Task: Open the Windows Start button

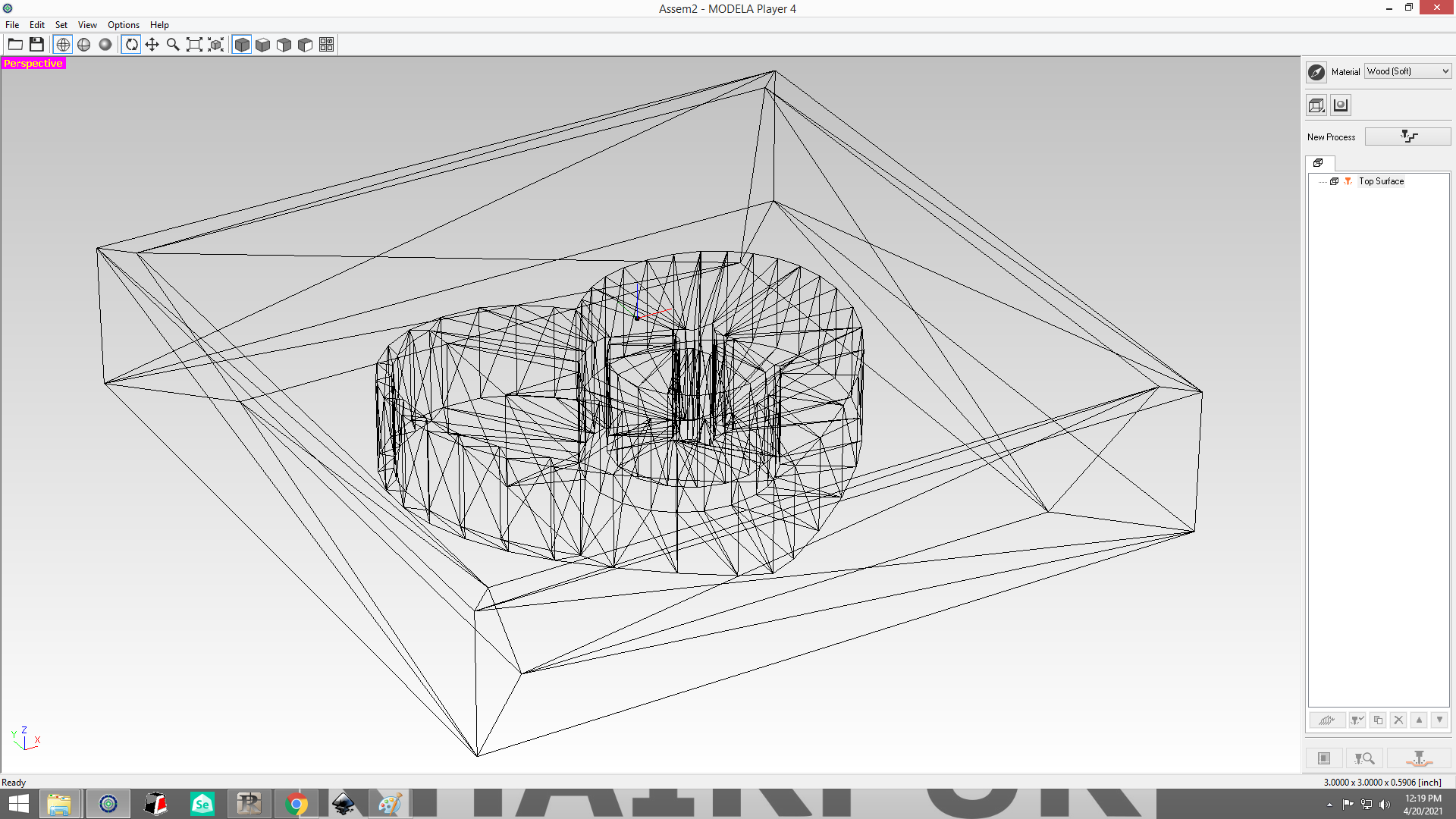Action: point(18,804)
